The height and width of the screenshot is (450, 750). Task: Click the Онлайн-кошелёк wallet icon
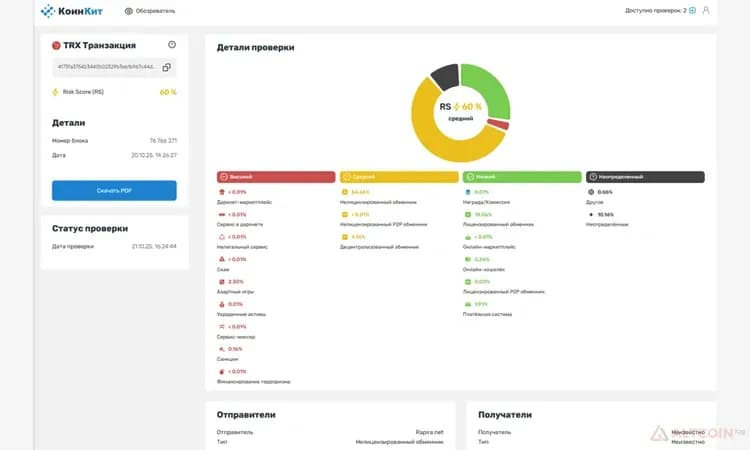468,259
